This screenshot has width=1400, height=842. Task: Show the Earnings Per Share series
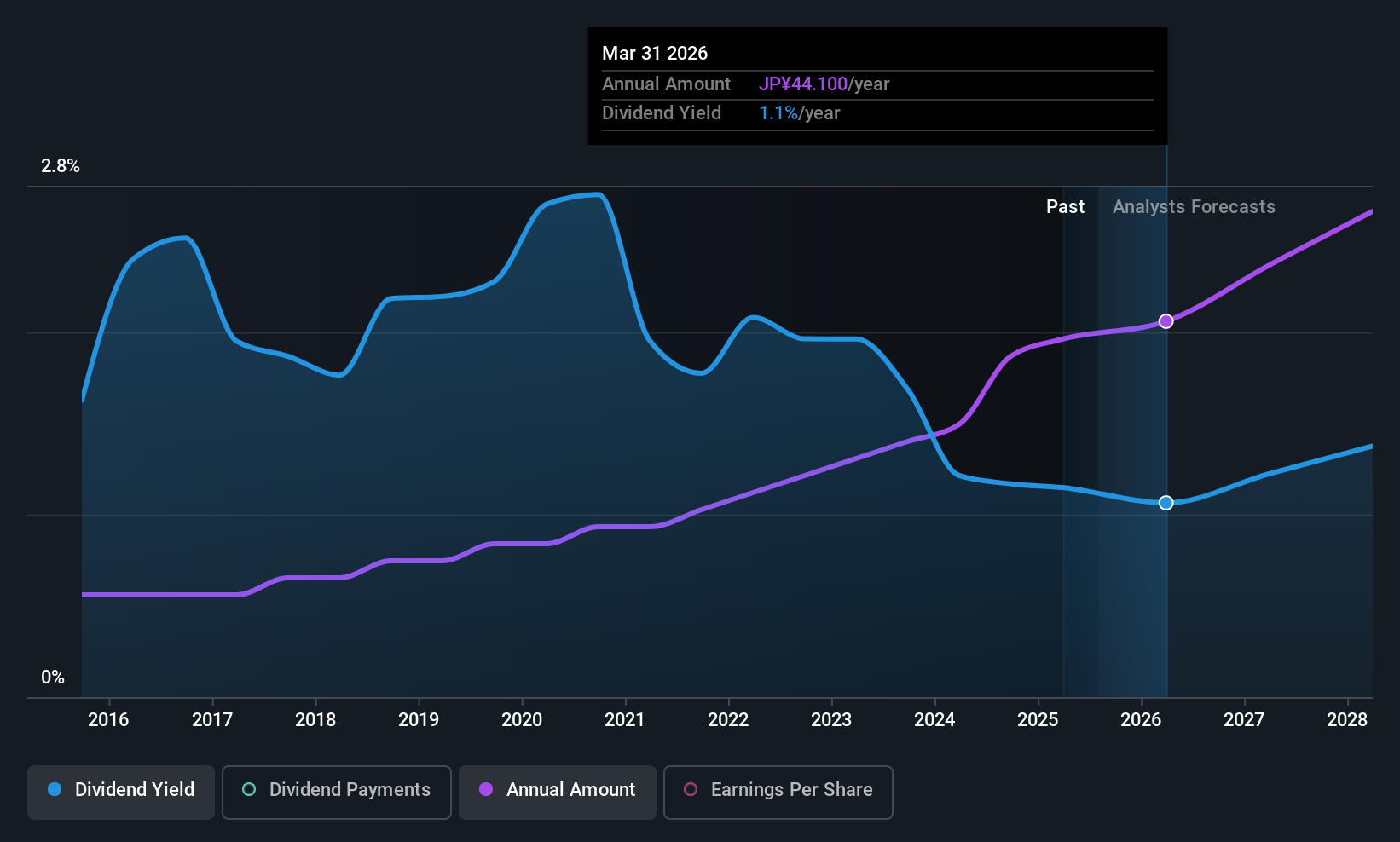[778, 792]
